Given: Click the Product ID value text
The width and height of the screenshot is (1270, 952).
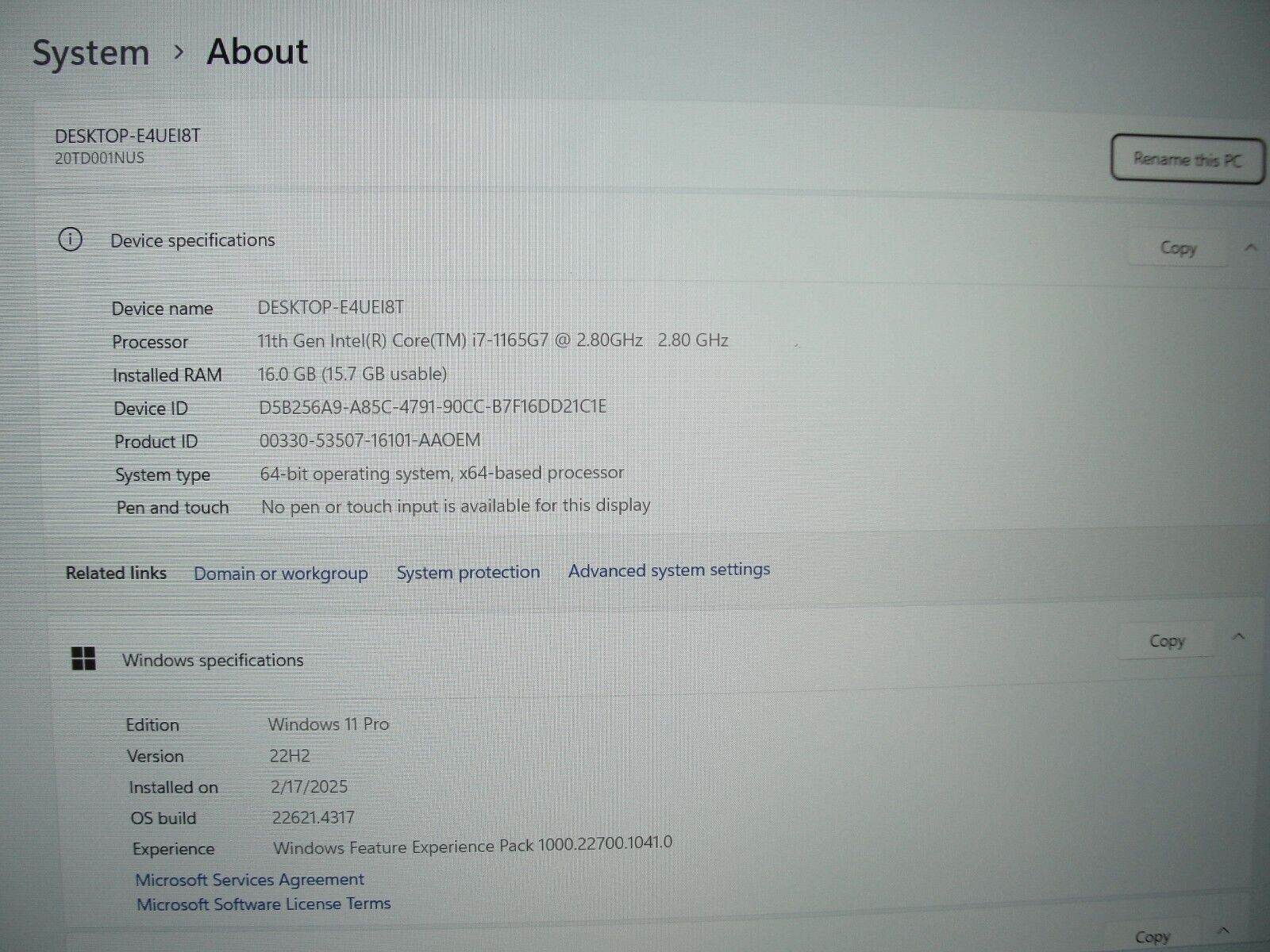Looking at the screenshot, I should coord(370,440).
